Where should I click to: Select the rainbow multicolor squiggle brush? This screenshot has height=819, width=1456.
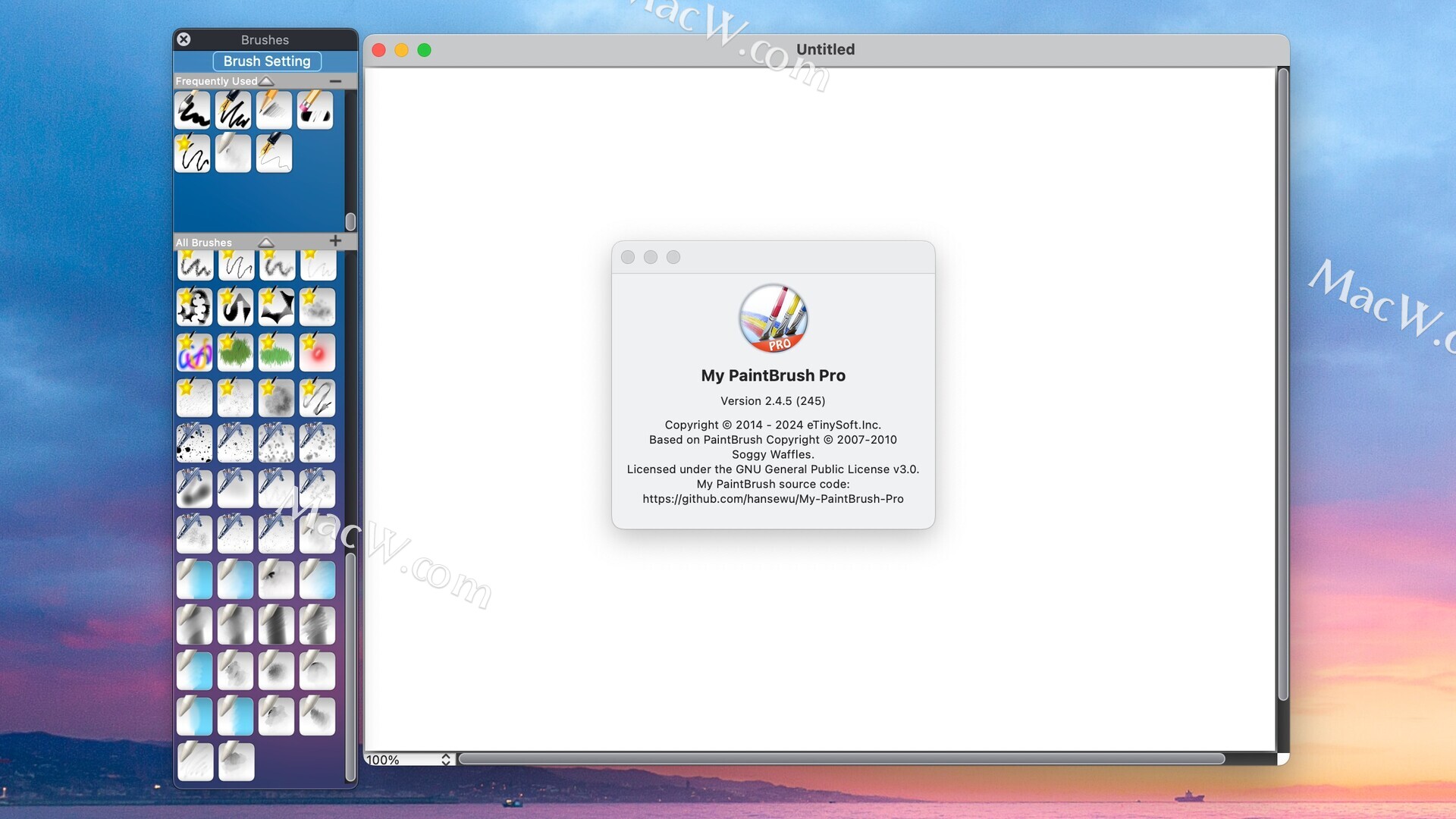[x=195, y=353]
